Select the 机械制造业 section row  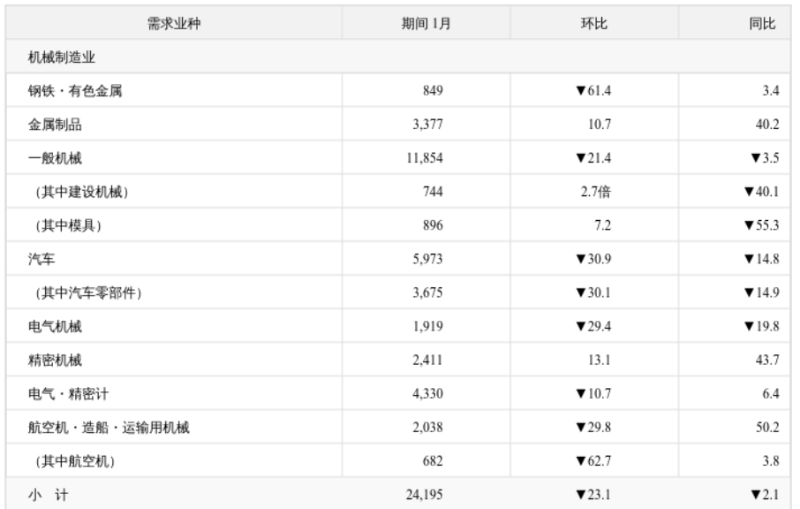click(x=398, y=57)
